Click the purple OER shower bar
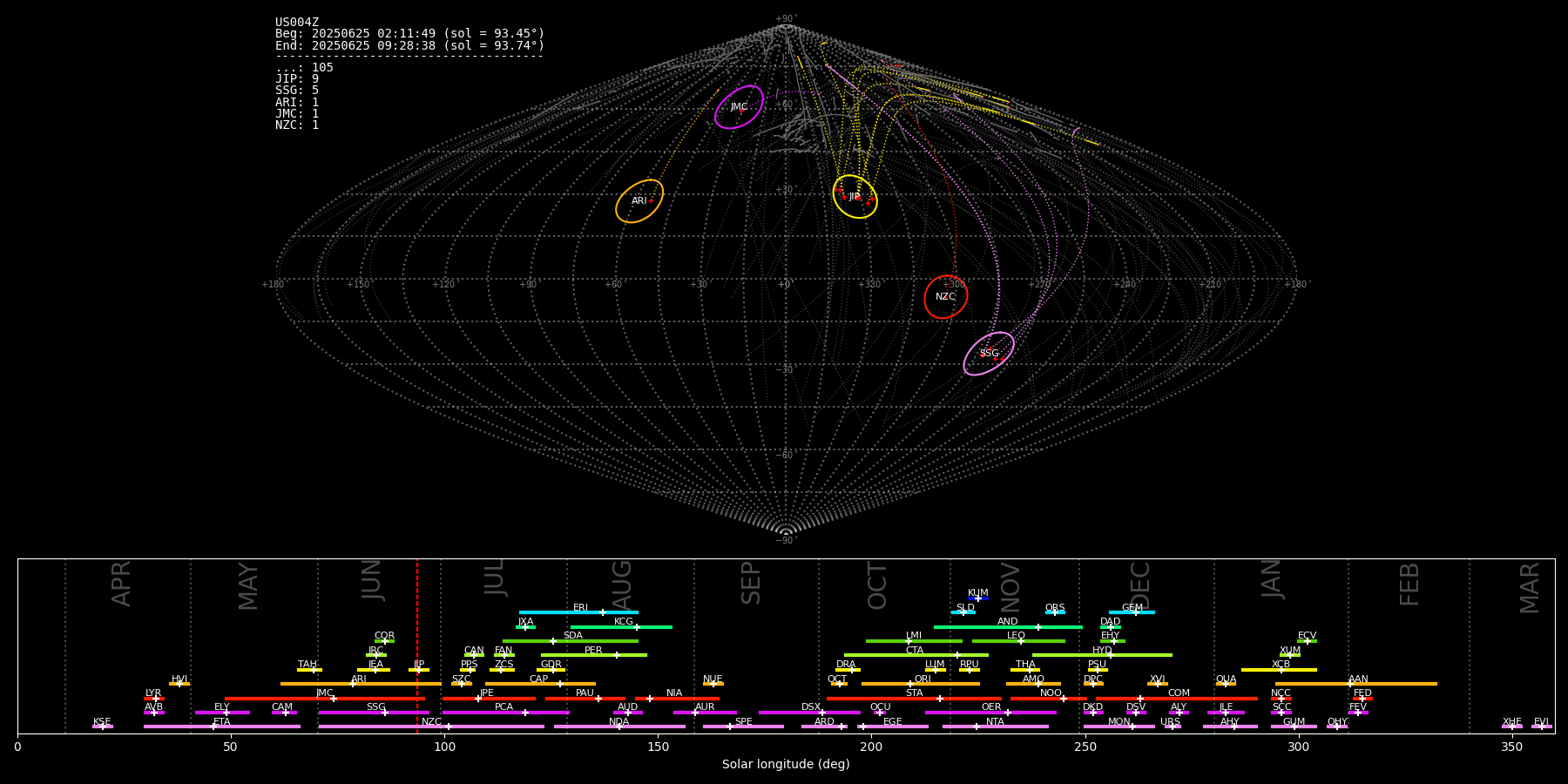The image size is (1568, 784). click(x=990, y=713)
